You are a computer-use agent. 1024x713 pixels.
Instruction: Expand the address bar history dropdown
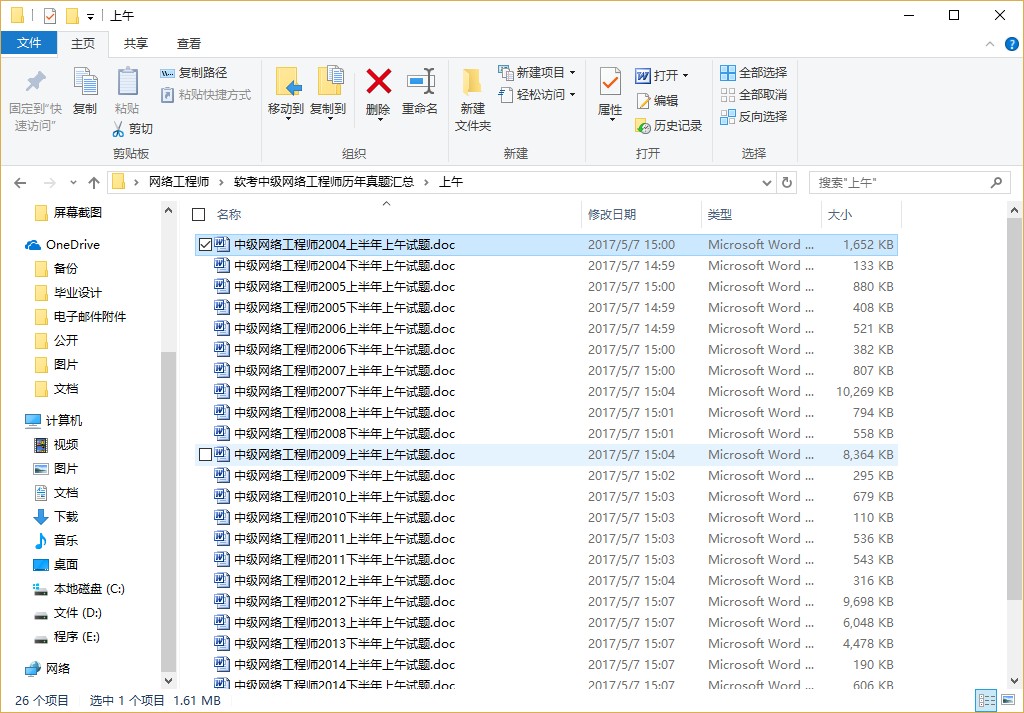click(767, 183)
